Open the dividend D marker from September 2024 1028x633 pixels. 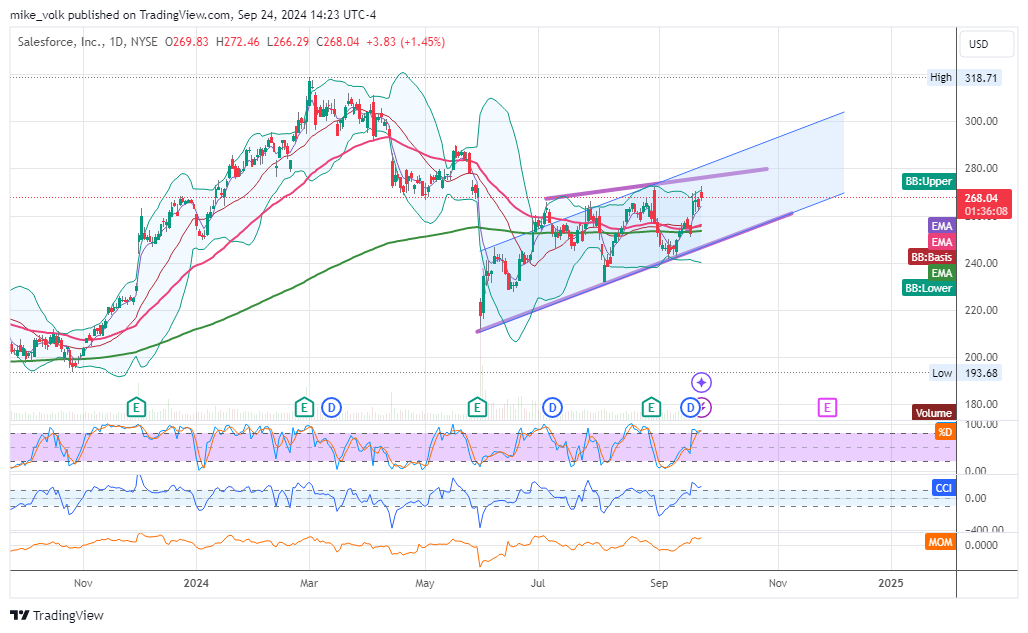690,408
